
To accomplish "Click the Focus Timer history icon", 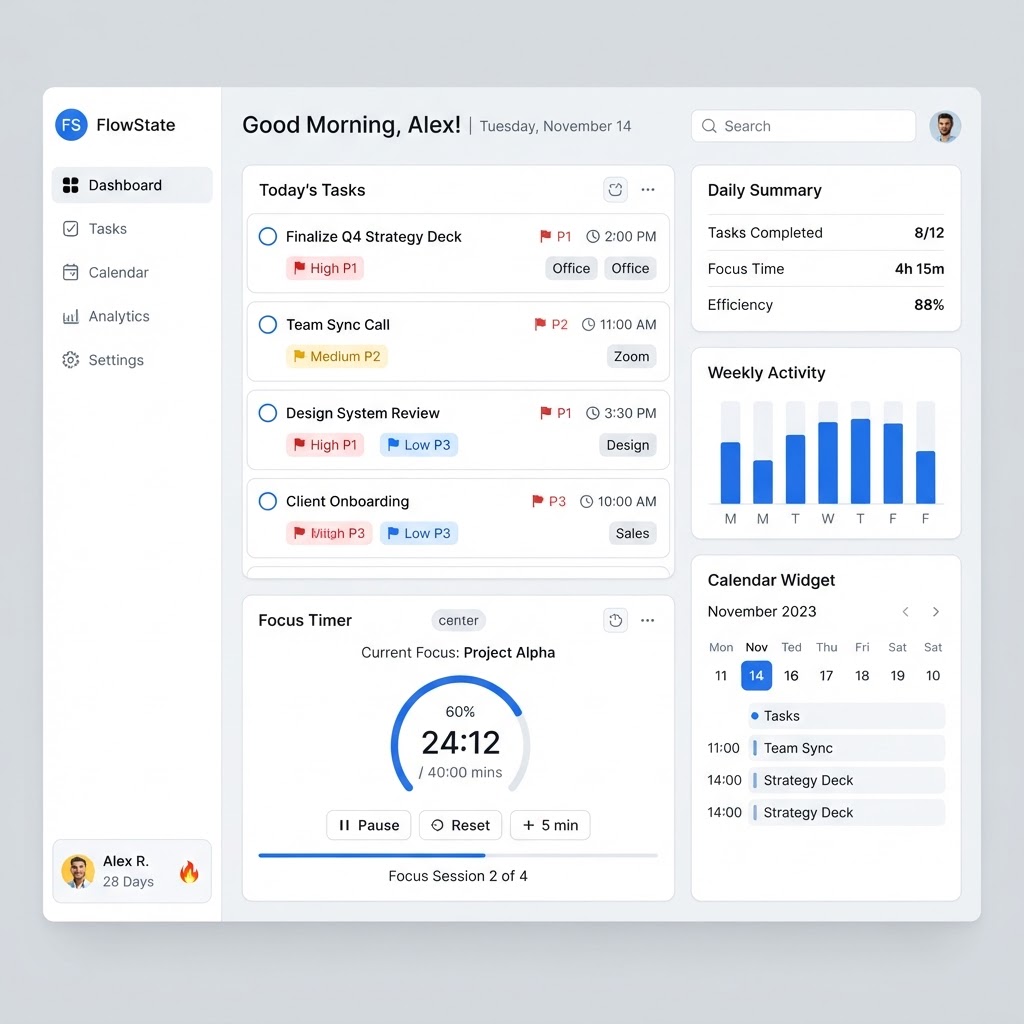I will 615,620.
